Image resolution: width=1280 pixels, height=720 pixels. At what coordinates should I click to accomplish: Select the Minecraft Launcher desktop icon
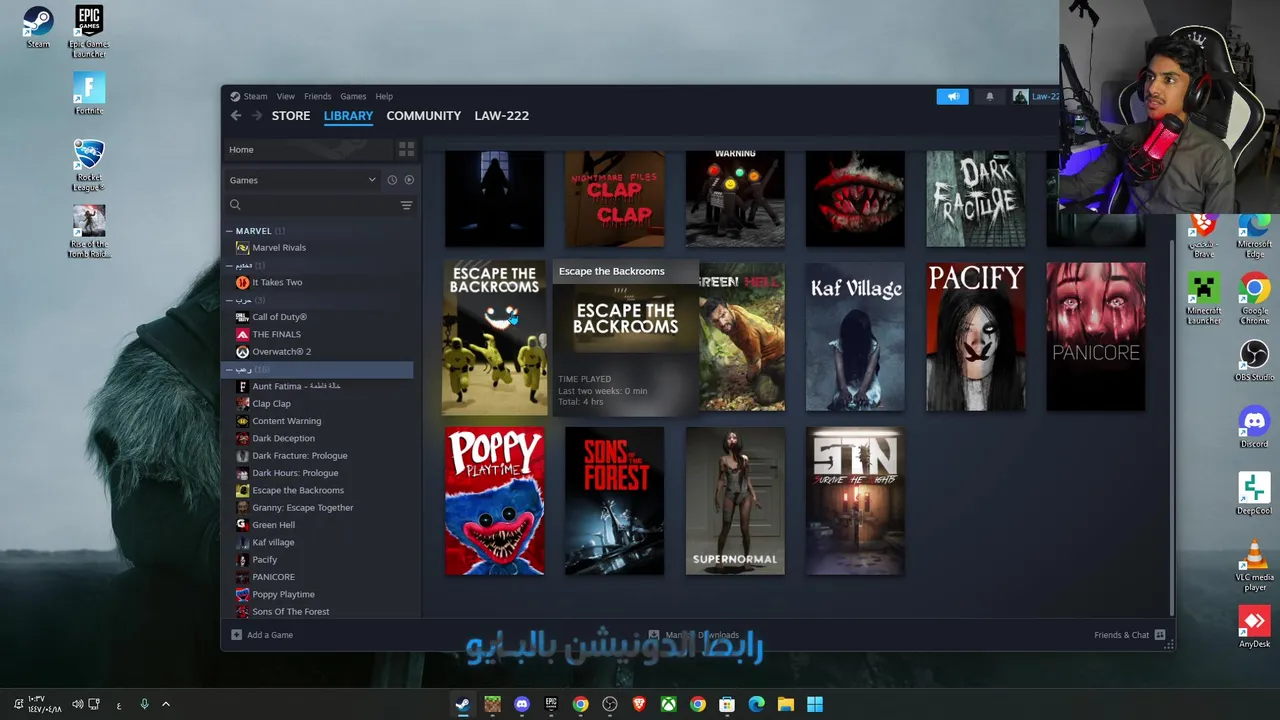(x=1204, y=299)
